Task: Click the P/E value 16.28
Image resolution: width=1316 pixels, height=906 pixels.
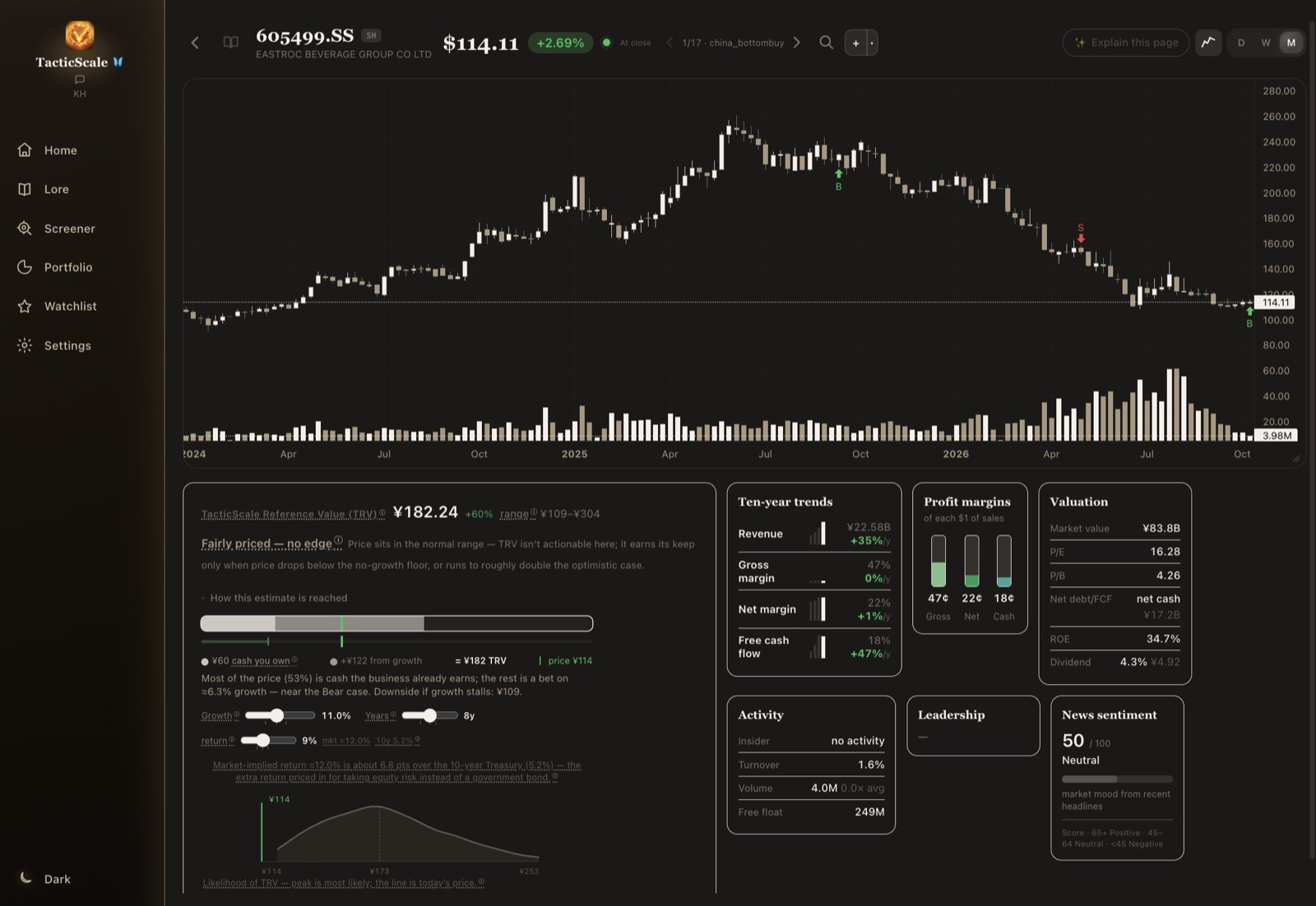Action: pos(1165,552)
